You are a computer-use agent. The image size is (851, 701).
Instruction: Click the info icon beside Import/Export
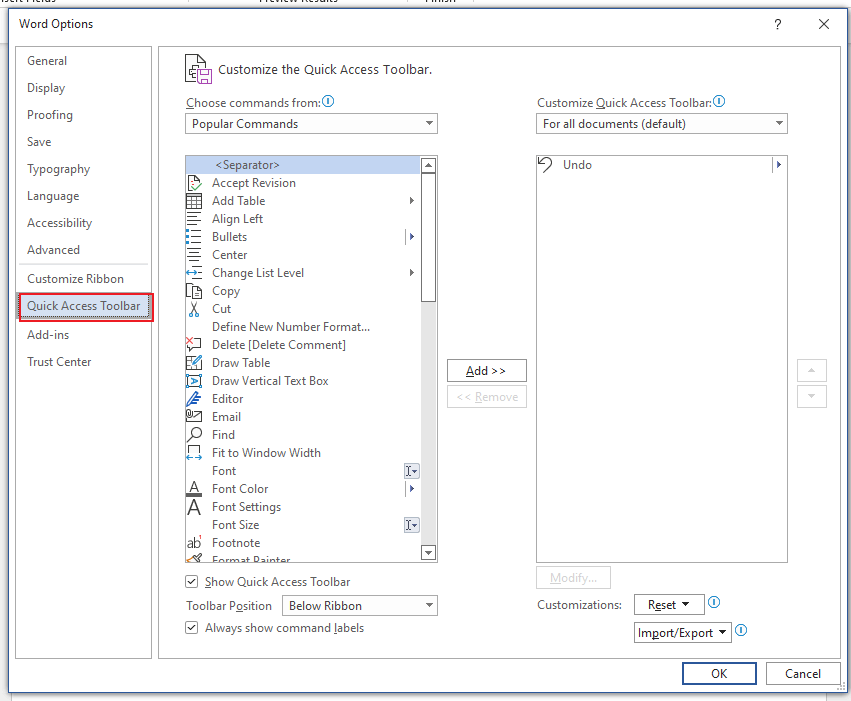(x=741, y=630)
